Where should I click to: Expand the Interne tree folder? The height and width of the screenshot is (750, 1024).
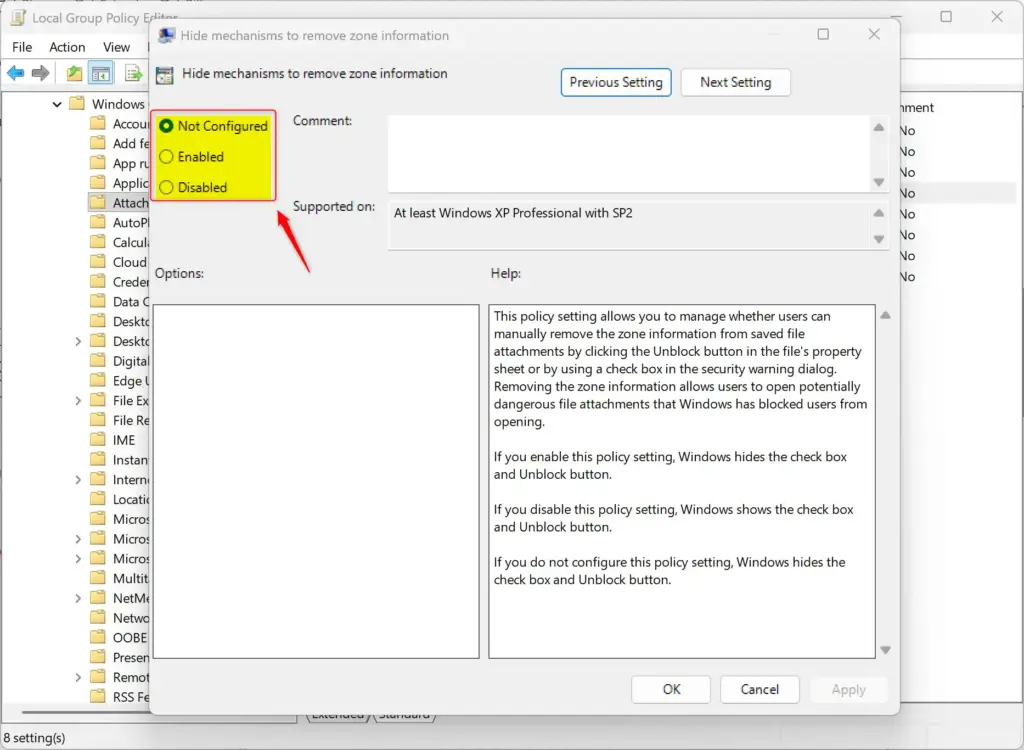[78, 480]
